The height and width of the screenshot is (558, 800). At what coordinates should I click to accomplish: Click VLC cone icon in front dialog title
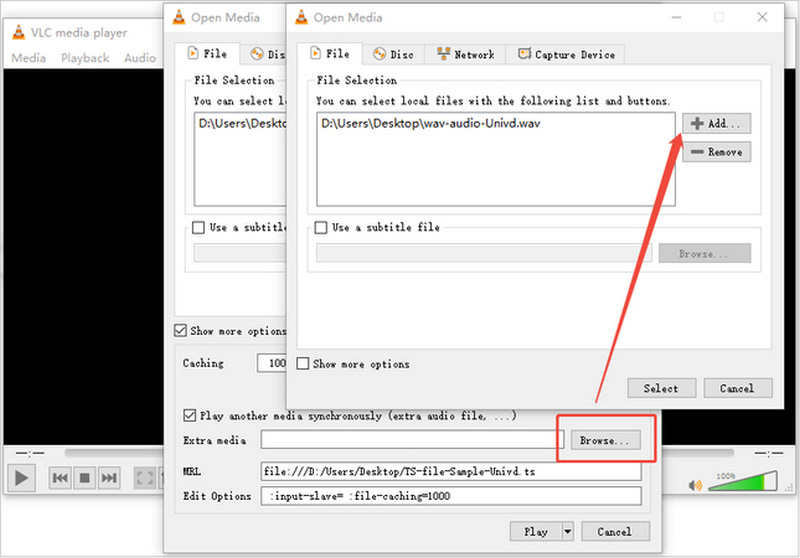point(302,17)
